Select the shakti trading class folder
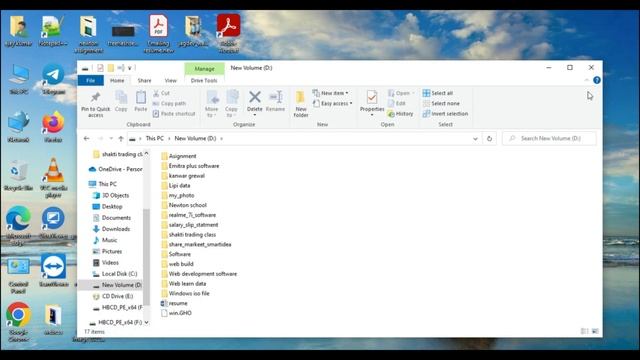This screenshot has width=640, height=360. pos(189,234)
